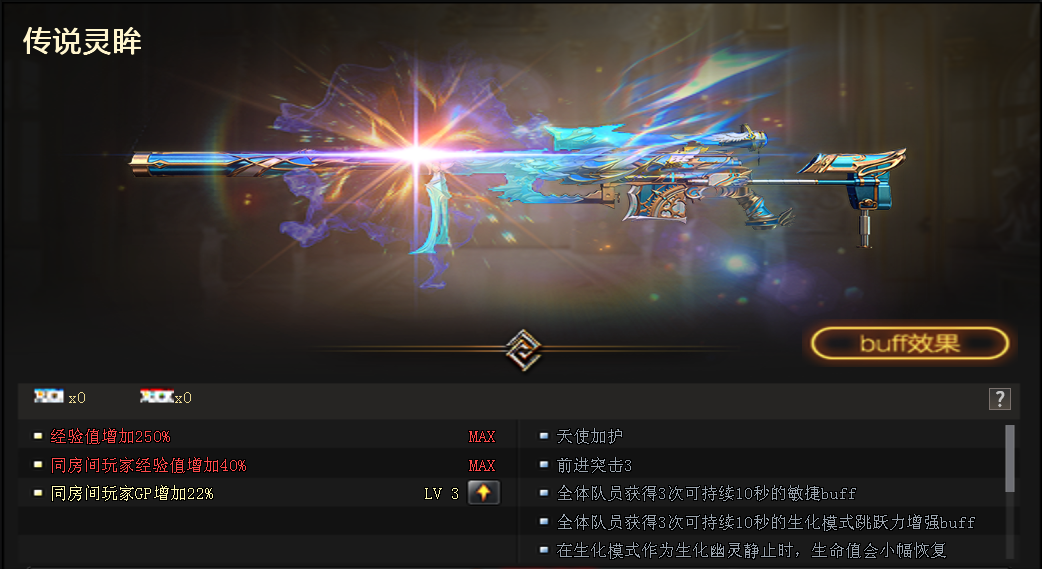
Task: Click the MAX label for 经验值增加250%
Action: click(x=482, y=437)
